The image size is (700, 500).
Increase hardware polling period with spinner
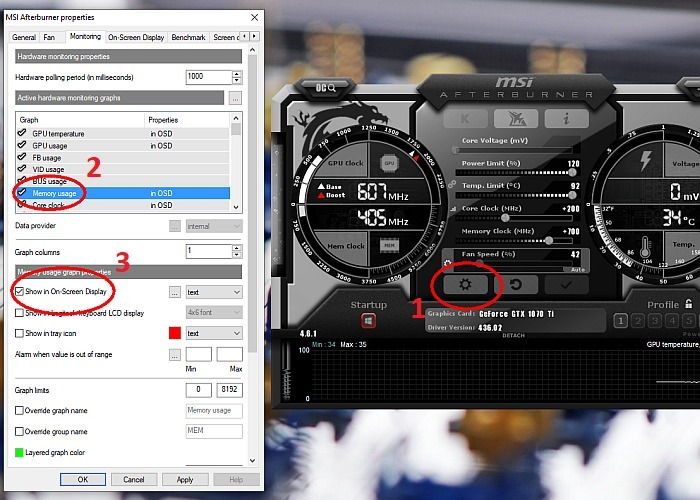coord(237,74)
